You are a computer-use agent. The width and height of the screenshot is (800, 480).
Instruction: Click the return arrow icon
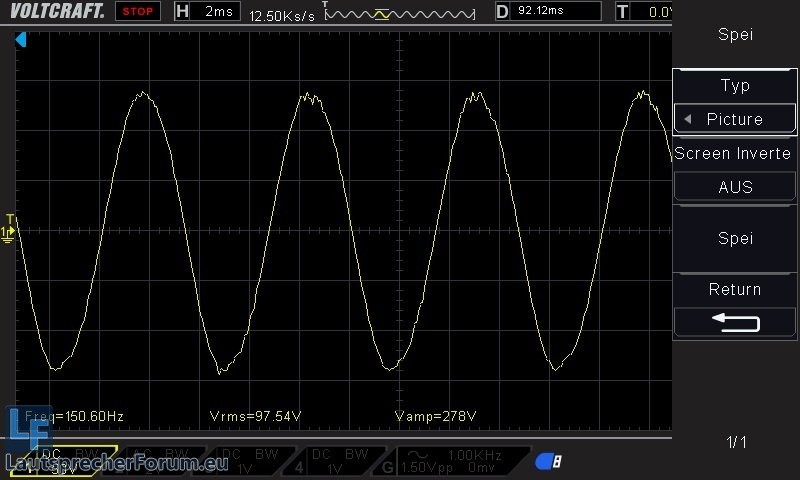(735, 322)
